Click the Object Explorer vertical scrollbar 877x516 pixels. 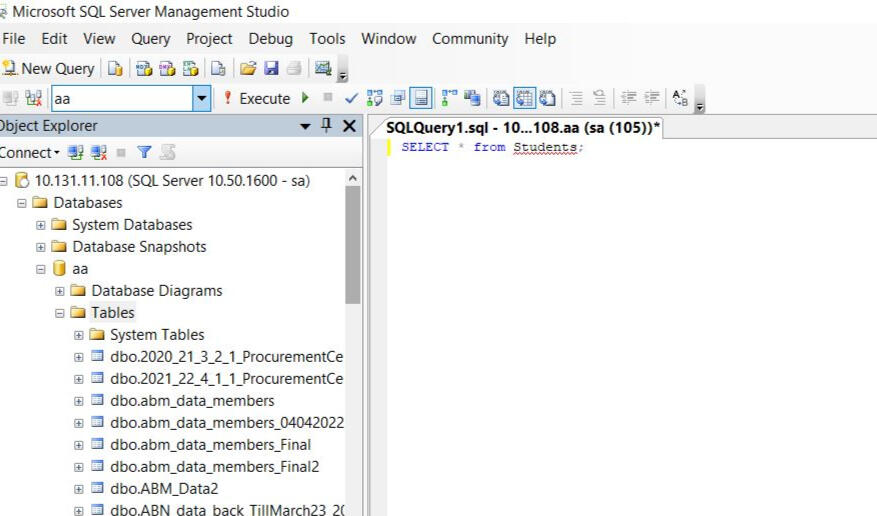point(352,245)
